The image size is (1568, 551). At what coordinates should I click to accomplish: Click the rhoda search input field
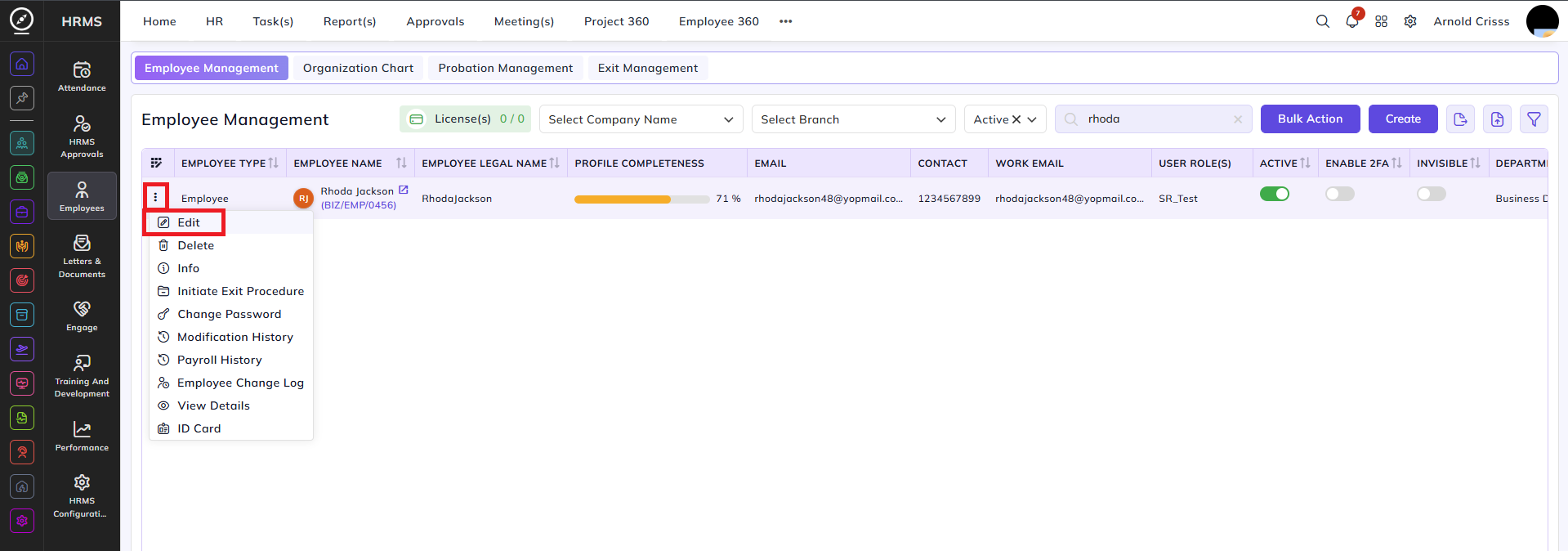click(x=1152, y=119)
